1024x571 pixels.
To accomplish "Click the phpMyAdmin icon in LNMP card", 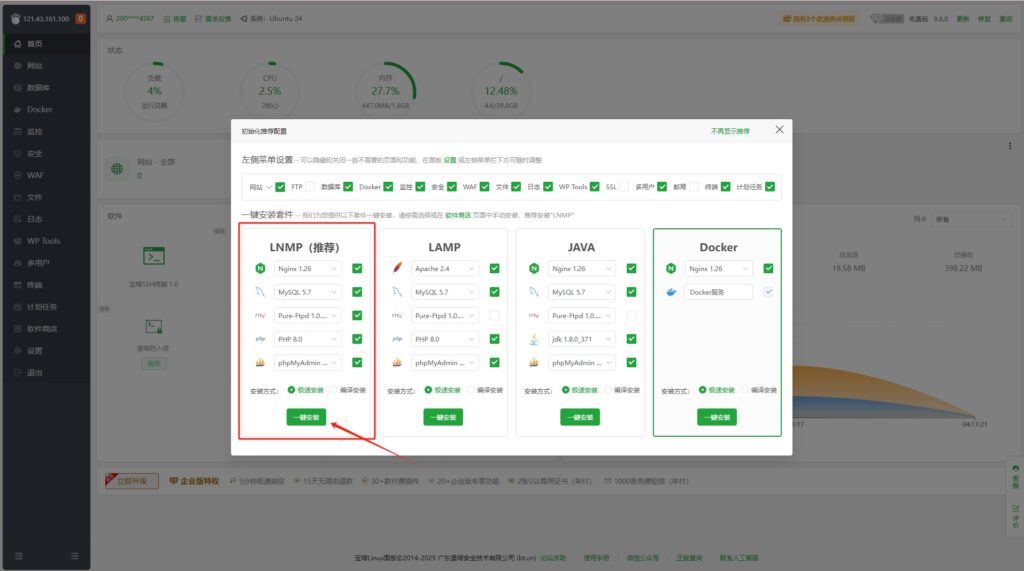I will (260, 363).
